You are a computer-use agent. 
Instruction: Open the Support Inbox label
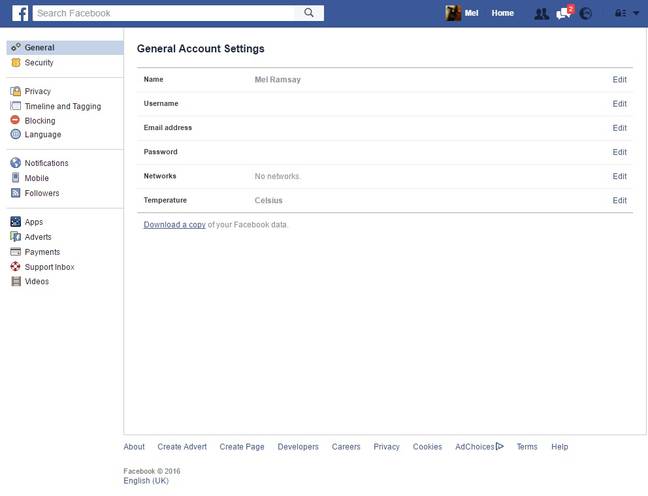click(50, 267)
